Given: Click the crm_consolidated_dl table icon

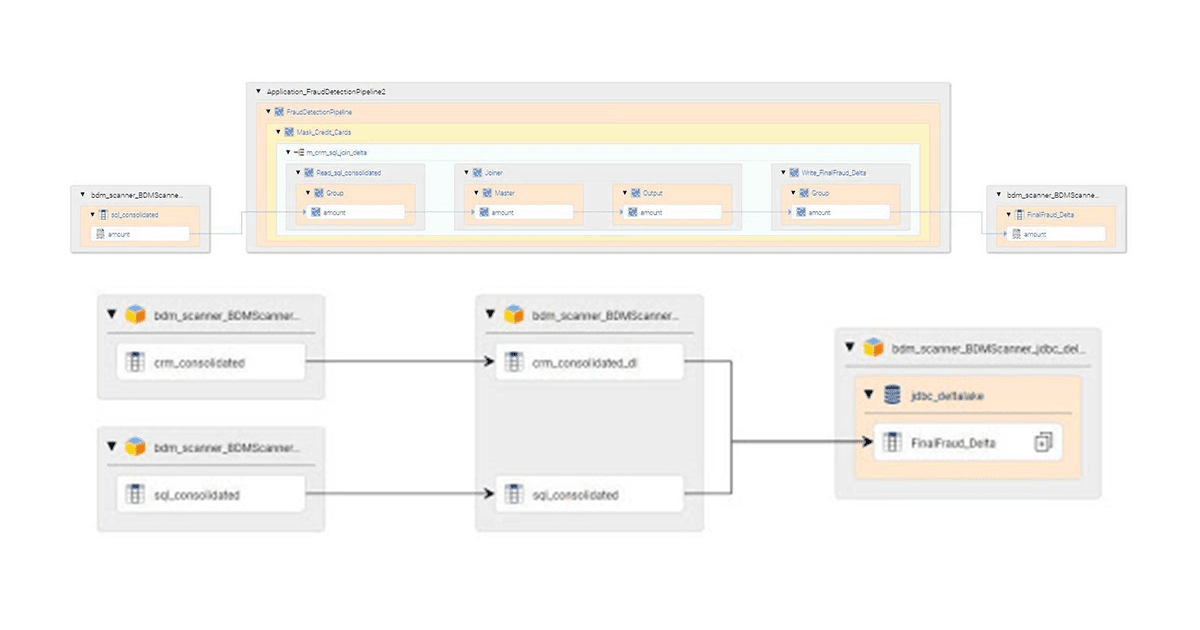Looking at the screenshot, I should point(513,362).
